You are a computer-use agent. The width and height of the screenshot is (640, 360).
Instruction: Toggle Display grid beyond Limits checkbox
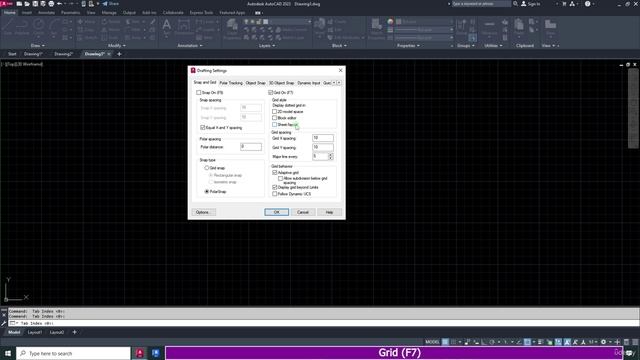pos(275,187)
